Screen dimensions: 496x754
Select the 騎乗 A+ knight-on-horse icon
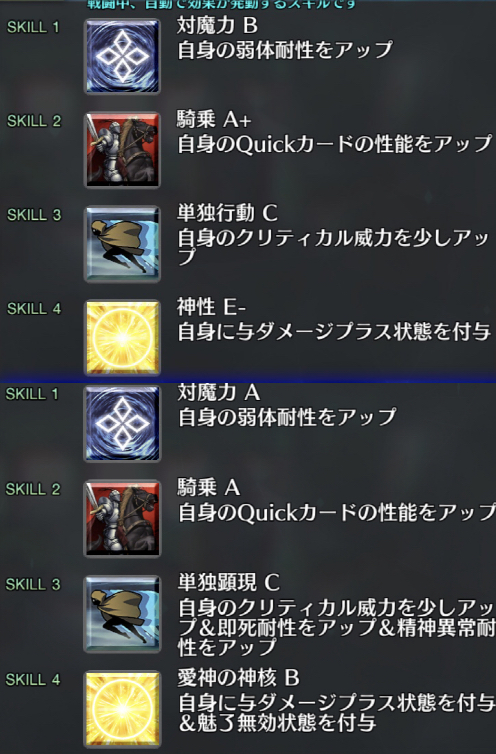point(122,150)
